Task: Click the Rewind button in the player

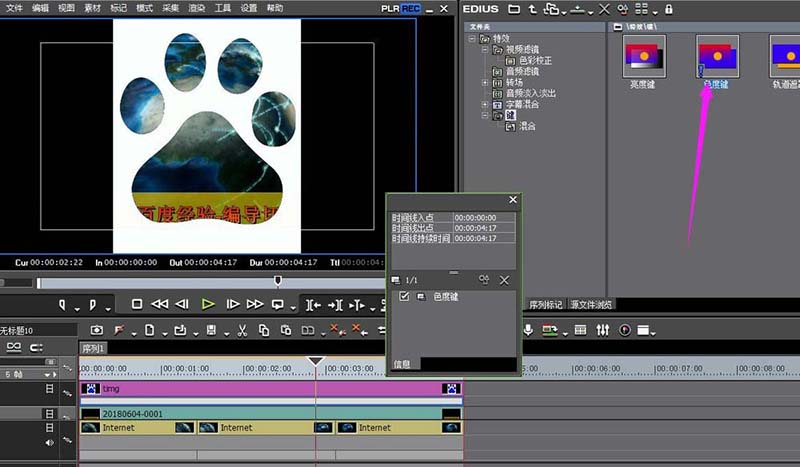Action: [x=160, y=304]
